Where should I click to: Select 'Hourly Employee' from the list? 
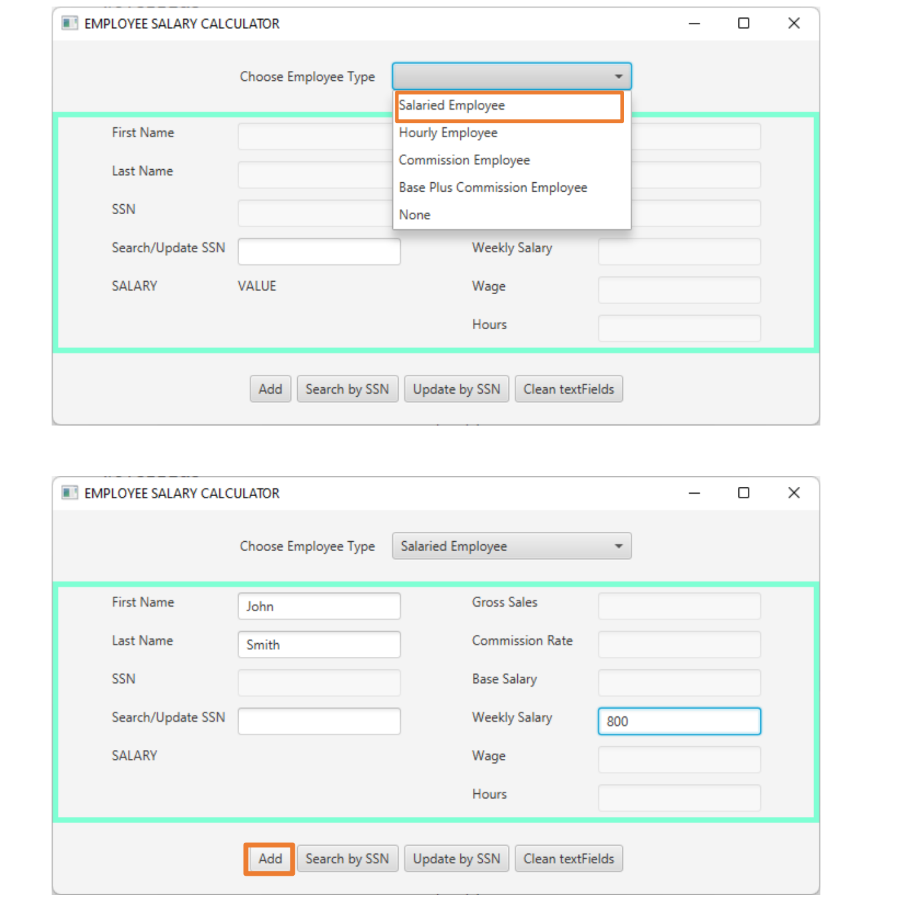coord(447,132)
